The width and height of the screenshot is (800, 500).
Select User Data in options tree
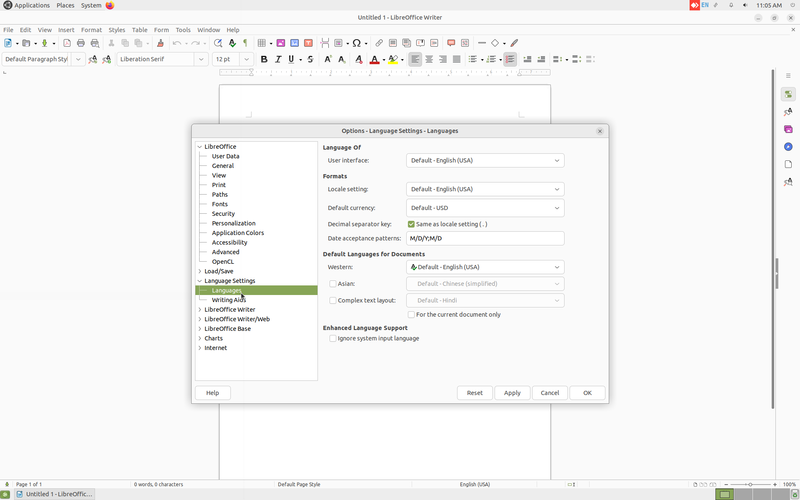[226, 157]
